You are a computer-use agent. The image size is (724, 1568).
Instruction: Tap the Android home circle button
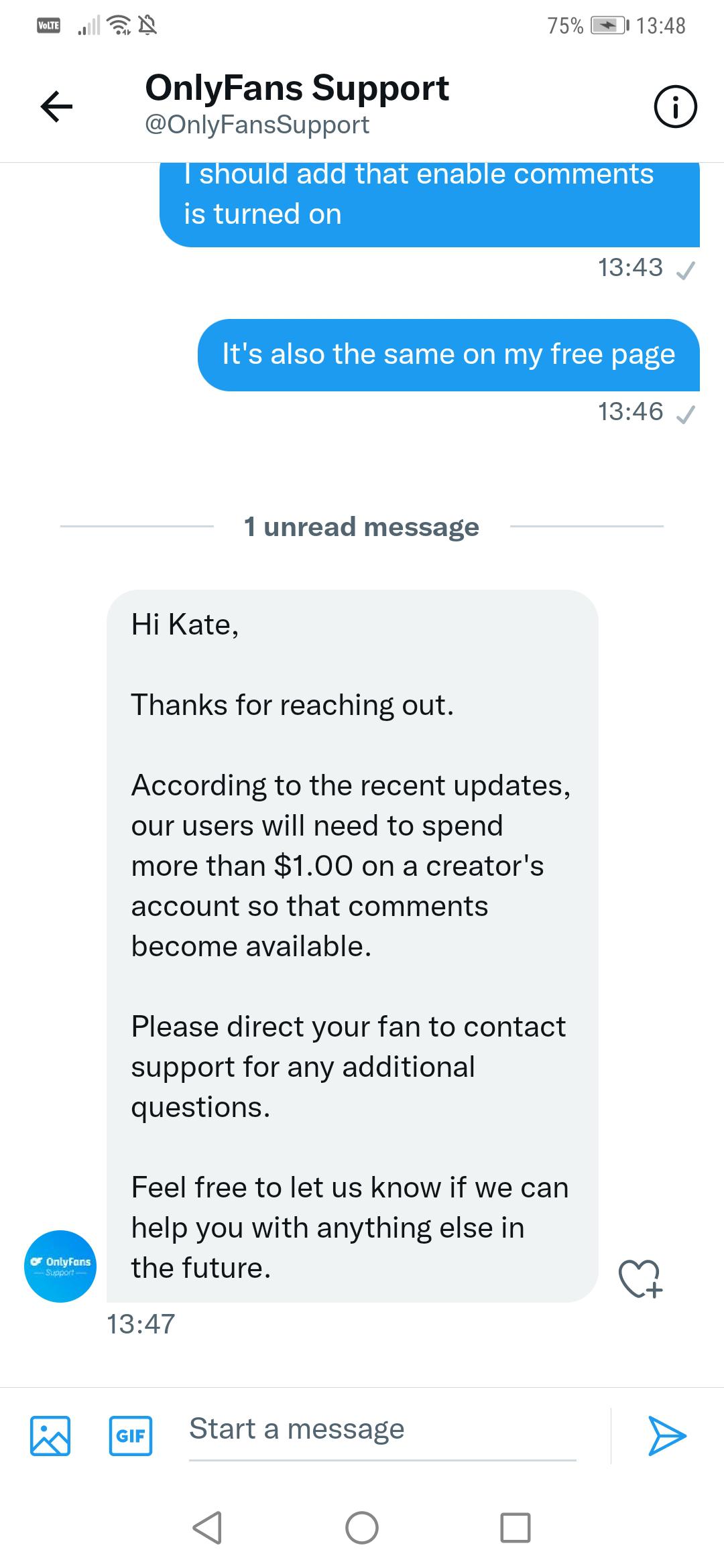362,1528
